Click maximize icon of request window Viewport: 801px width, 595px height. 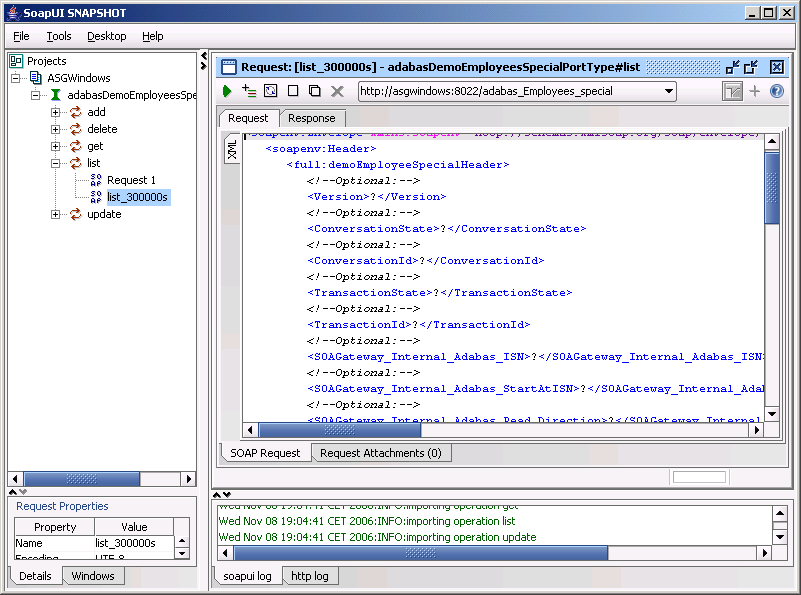tap(751, 67)
